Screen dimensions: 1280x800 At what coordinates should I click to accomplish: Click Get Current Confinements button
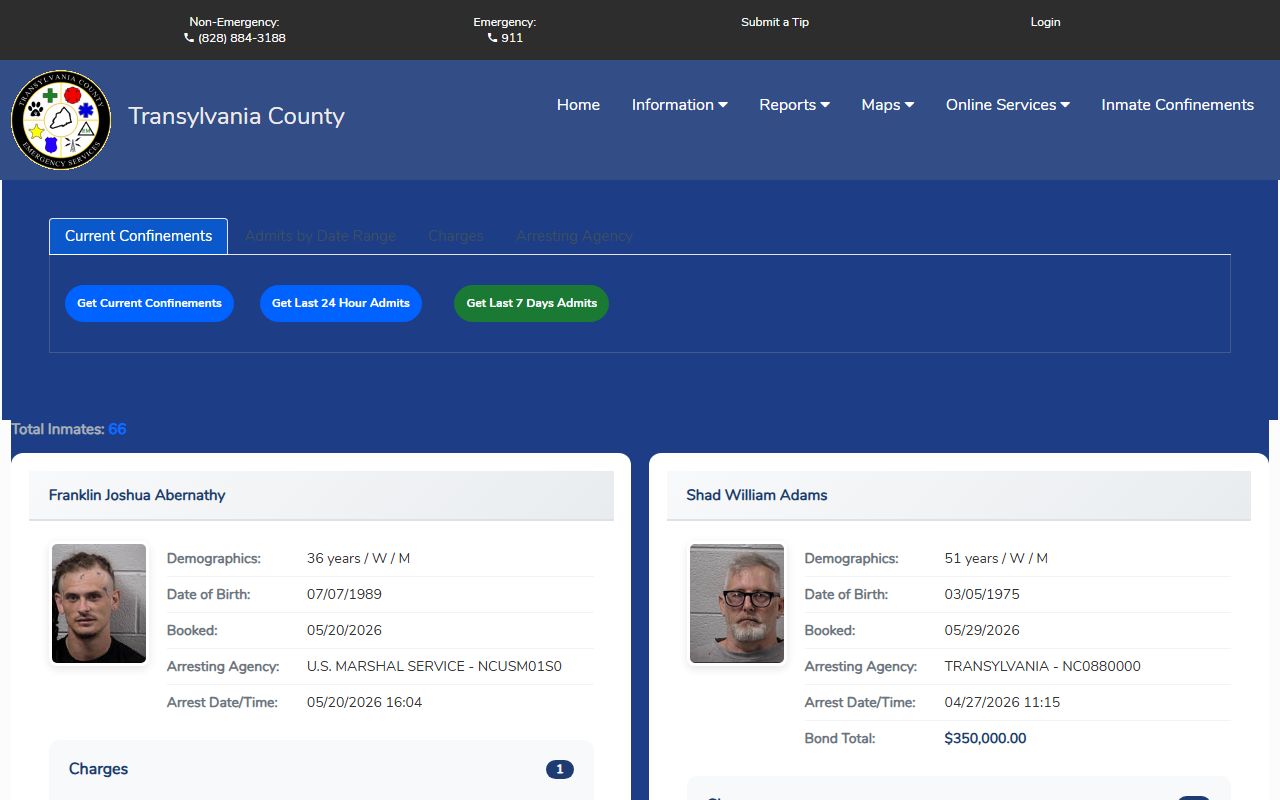coord(149,303)
